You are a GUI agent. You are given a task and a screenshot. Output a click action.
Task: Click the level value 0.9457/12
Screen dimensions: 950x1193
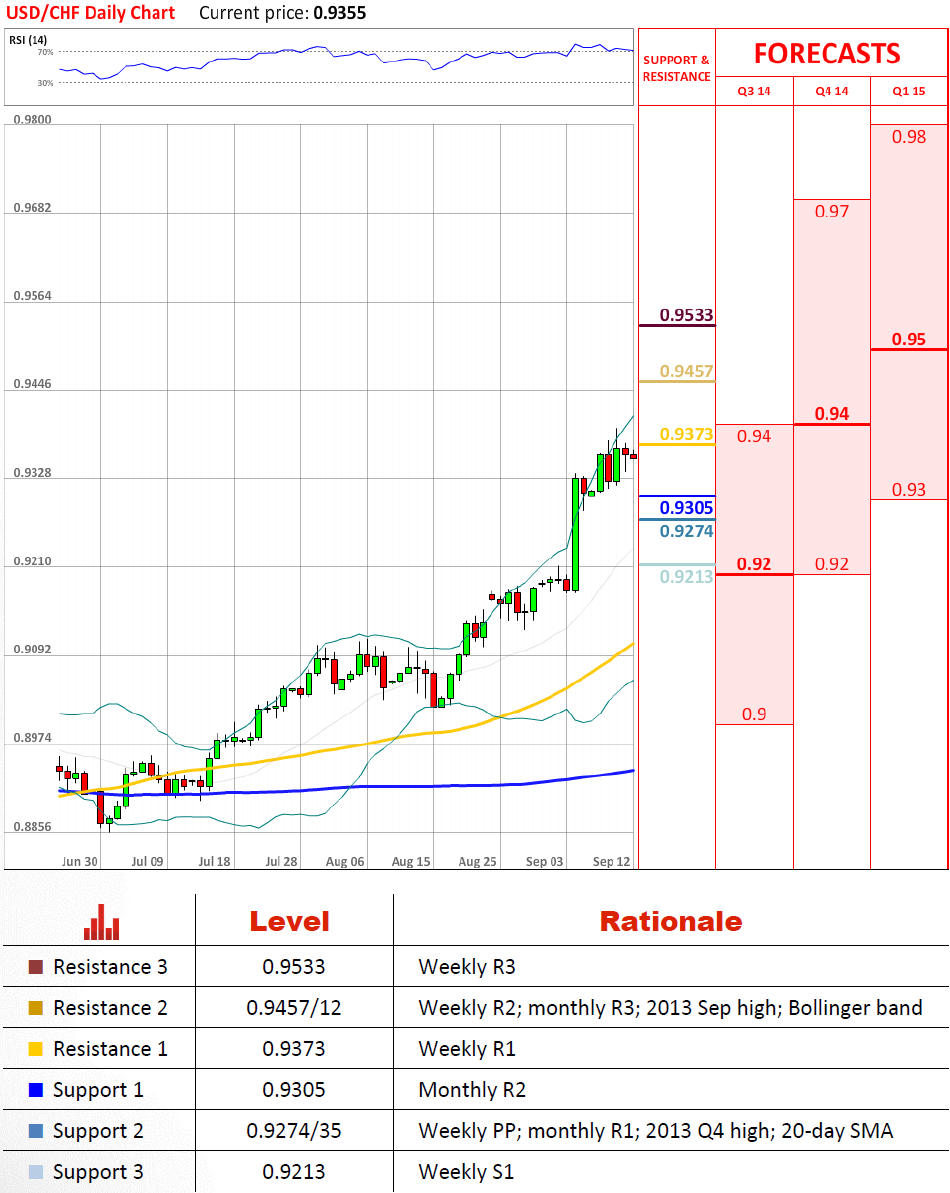tap(294, 1008)
